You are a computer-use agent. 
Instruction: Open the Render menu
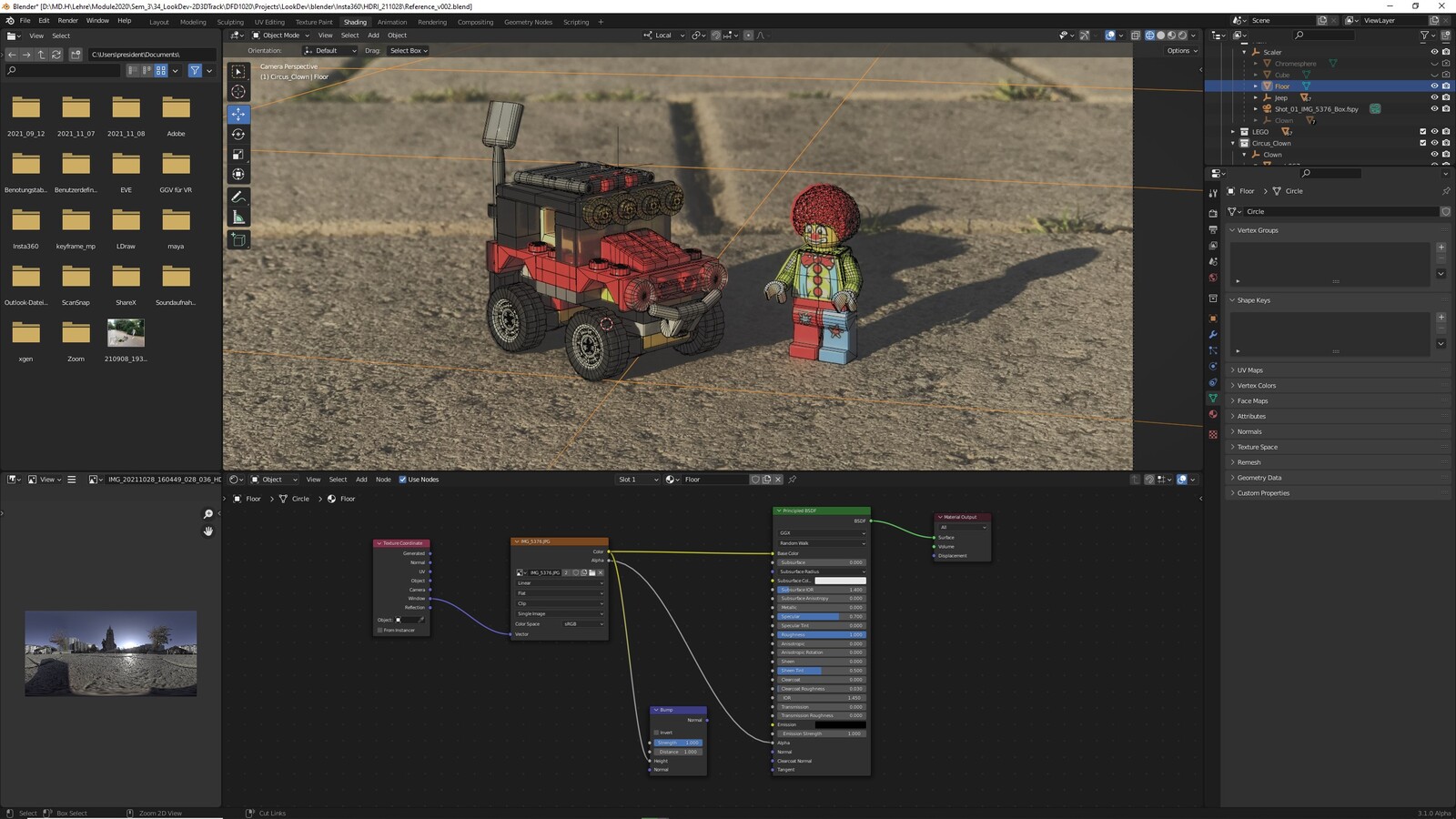pyautogui.click(x=67, y=20)
